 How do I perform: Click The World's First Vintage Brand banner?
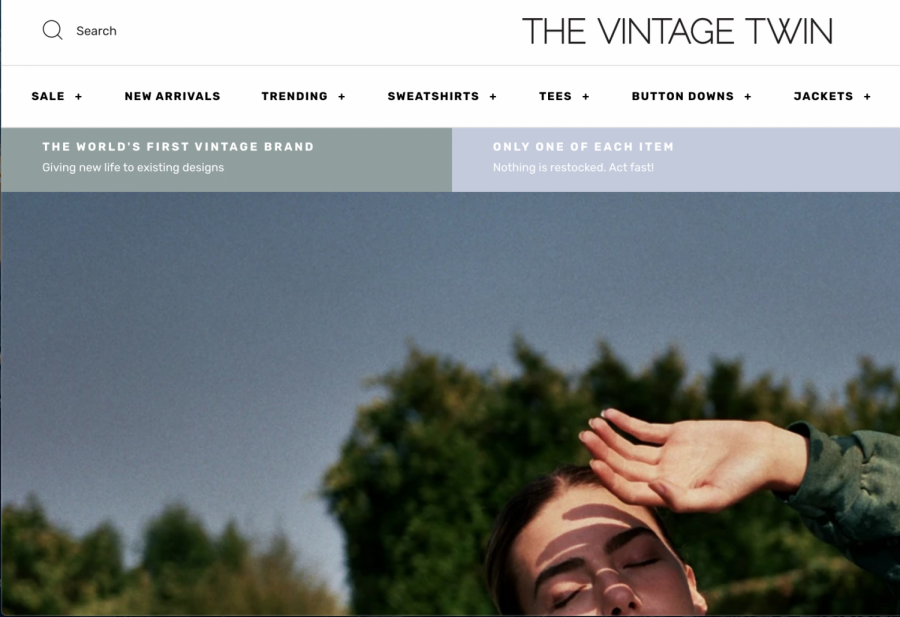click(226, 160)
